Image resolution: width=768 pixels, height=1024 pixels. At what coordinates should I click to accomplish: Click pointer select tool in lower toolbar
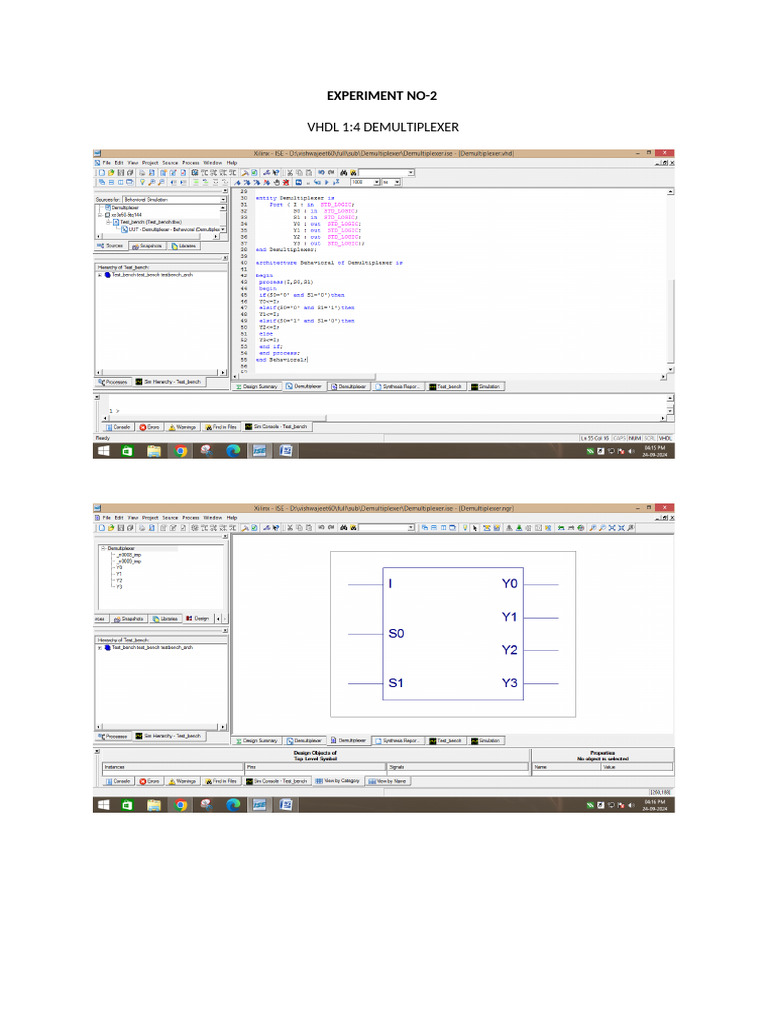pos(475,528)
